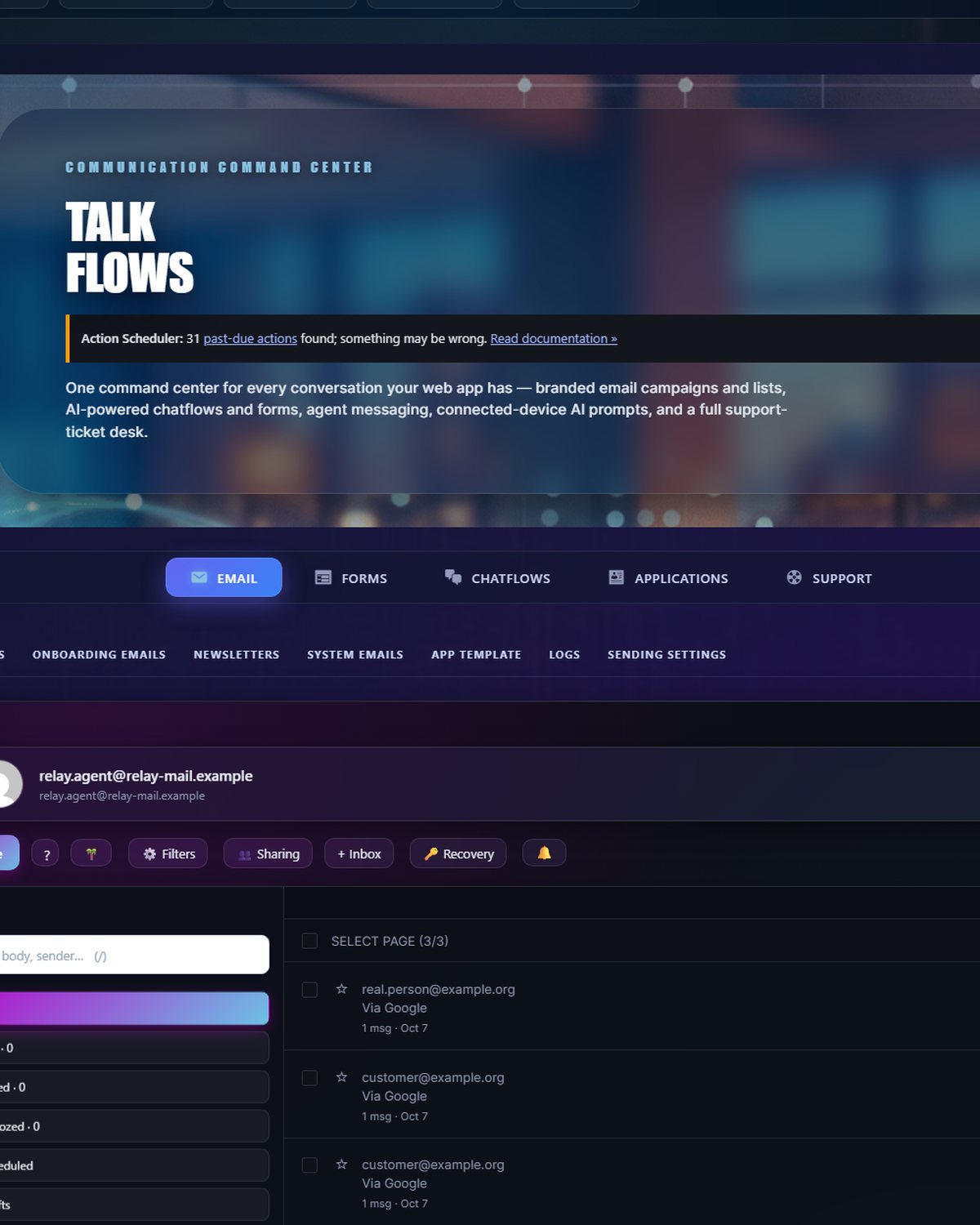Open Filters with the gear icon

pyautogui.click(x=168, y=853)
